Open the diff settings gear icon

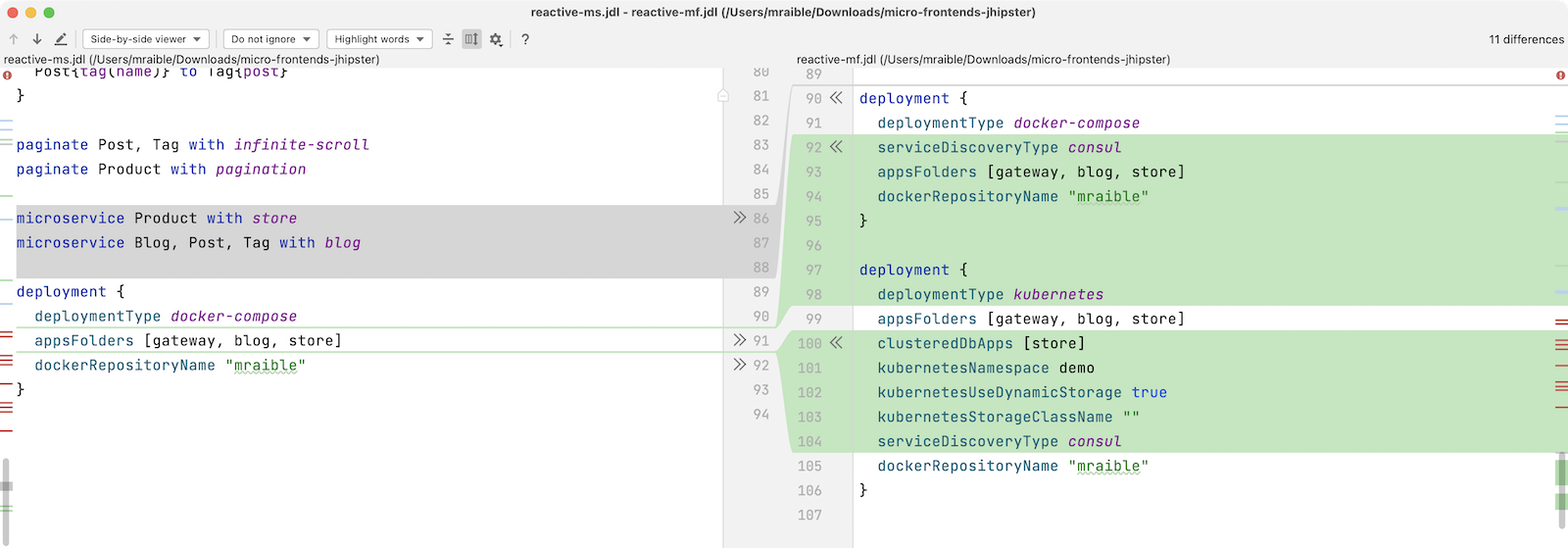(x=496, y=39)
